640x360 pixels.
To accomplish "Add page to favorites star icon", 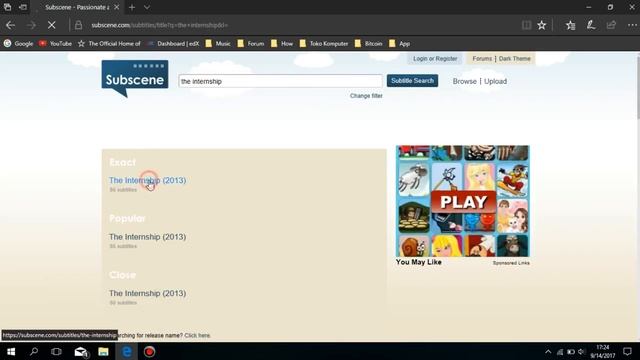I will [542, 25].
